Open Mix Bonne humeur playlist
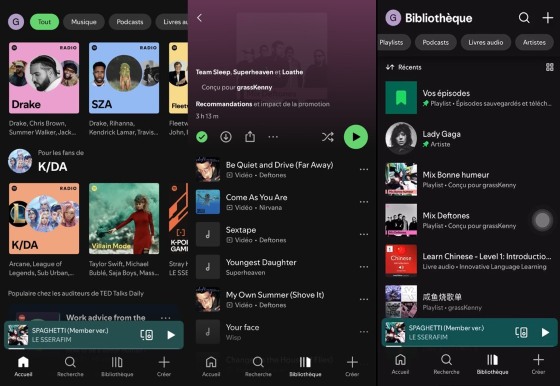 click(x=469, y=179)
